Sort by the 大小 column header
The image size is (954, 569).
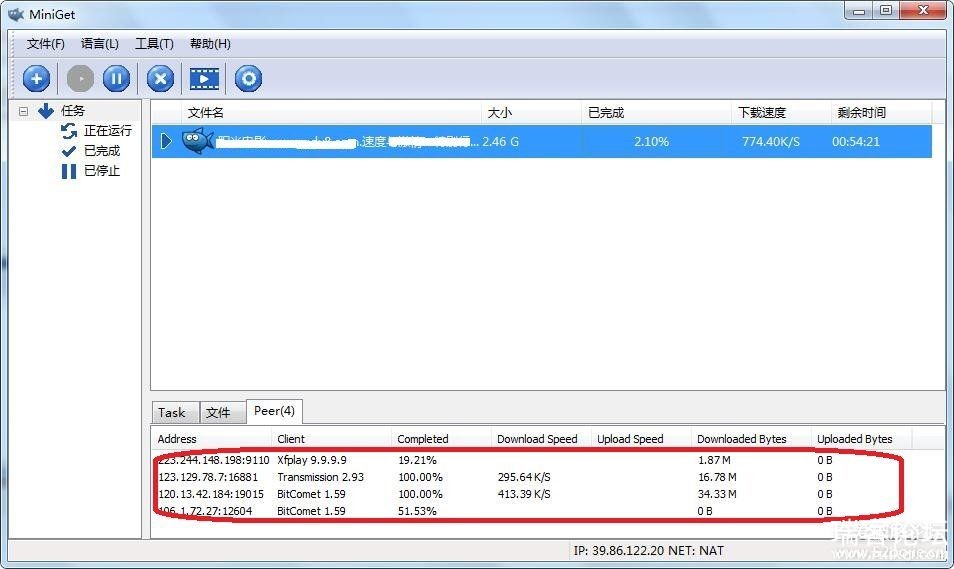532,113
